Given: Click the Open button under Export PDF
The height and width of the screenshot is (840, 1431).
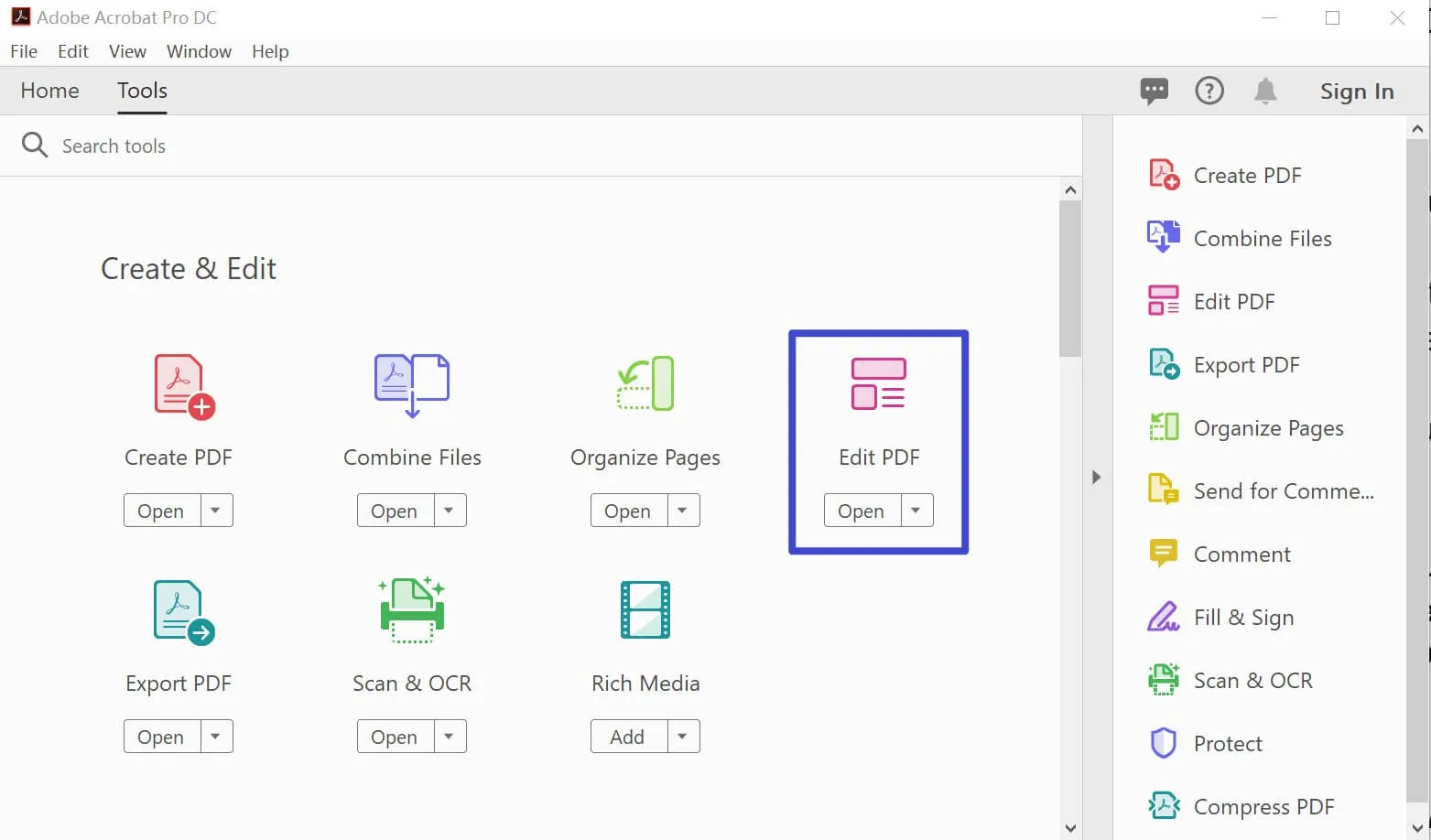Looking at the screenshot, I should (x=162, y=737).
